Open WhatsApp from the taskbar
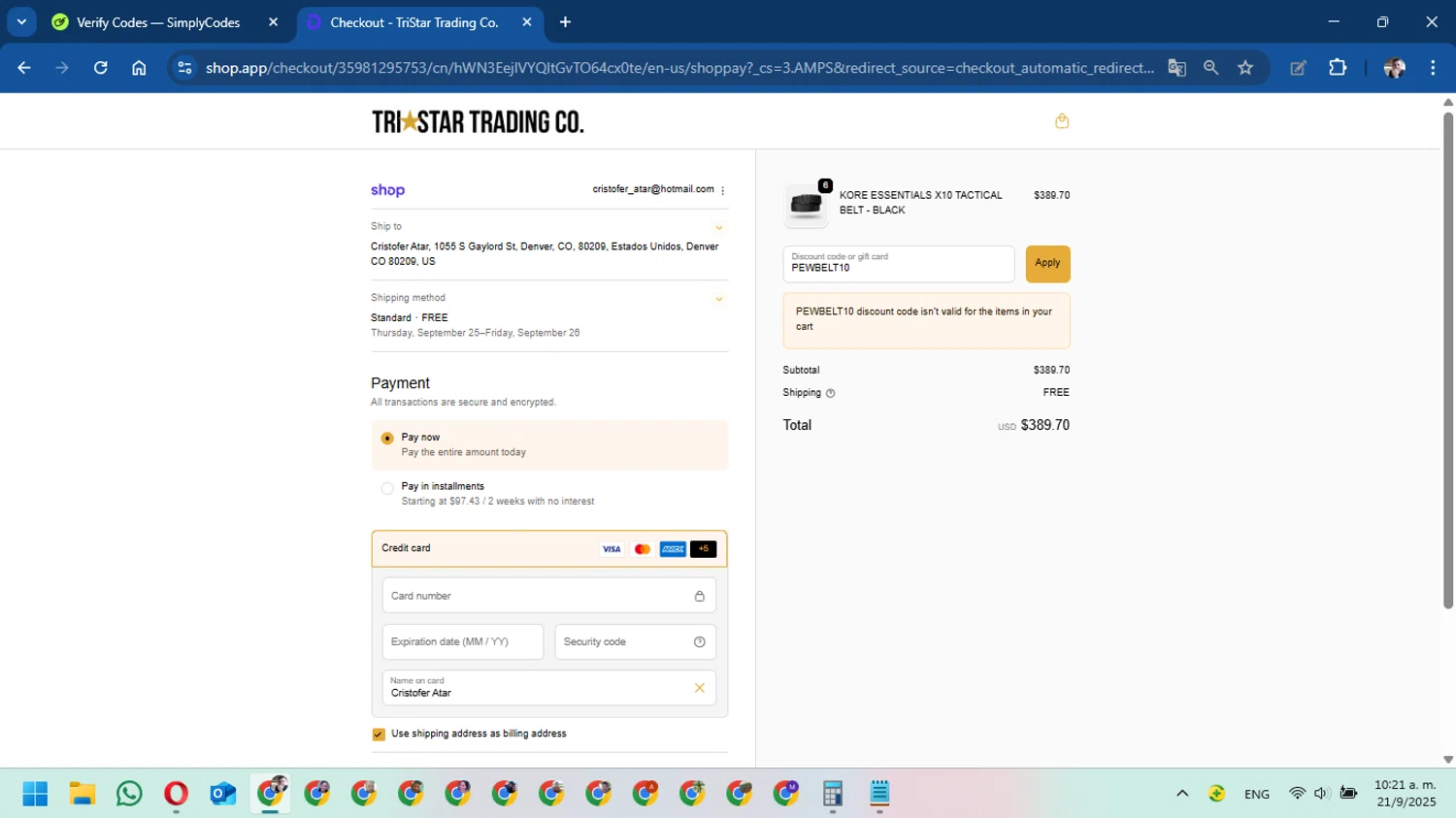Screen dimensions: 1456x818 pos(129,794)
